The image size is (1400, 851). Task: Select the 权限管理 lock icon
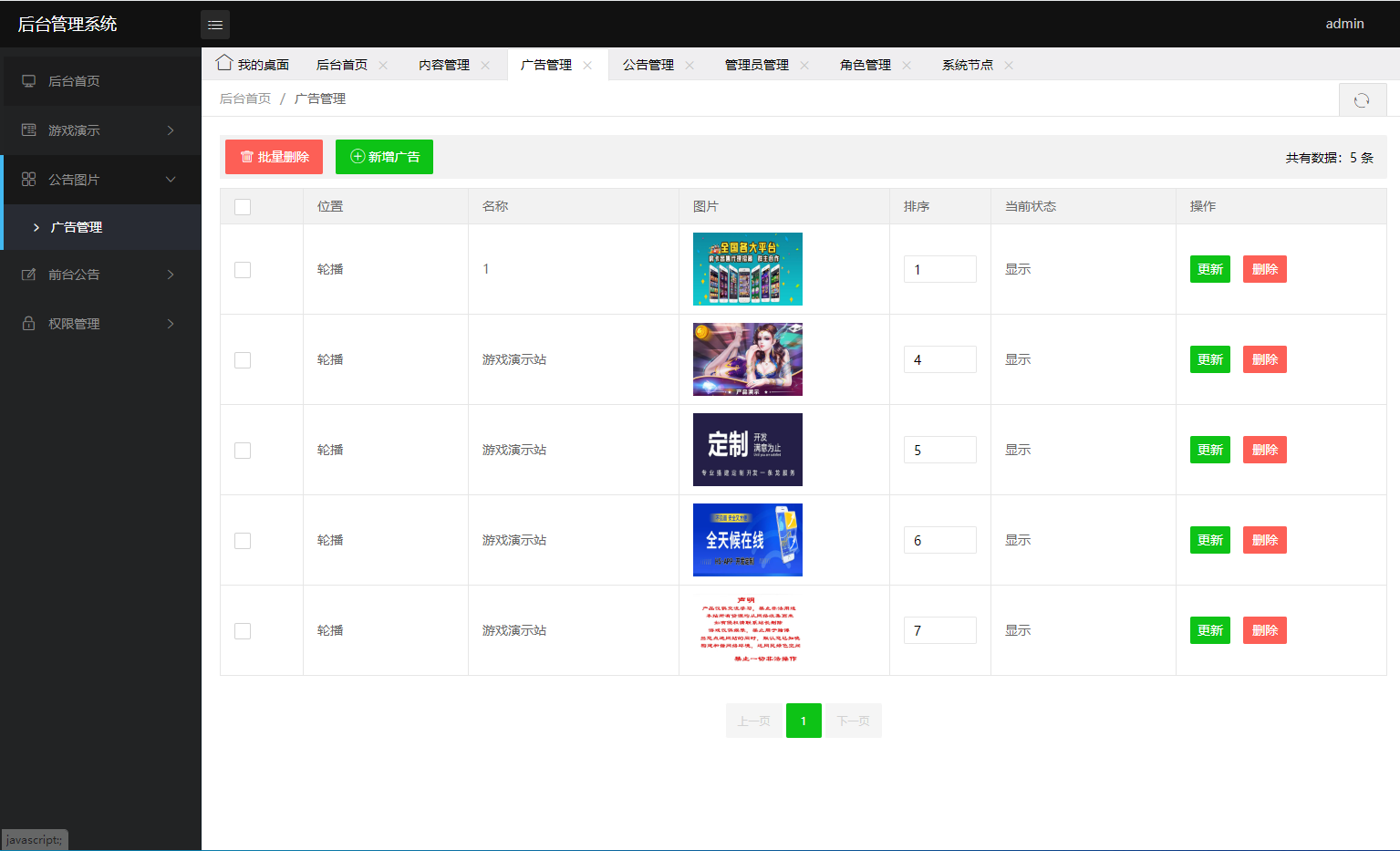28,323
